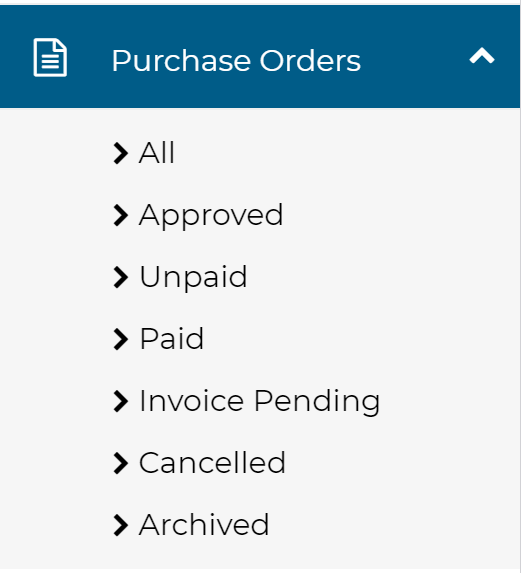Viewport: 521px width, 573px height.
Task: Click the chevron icon beside Cancelled
Action: (x=121, y=463)
